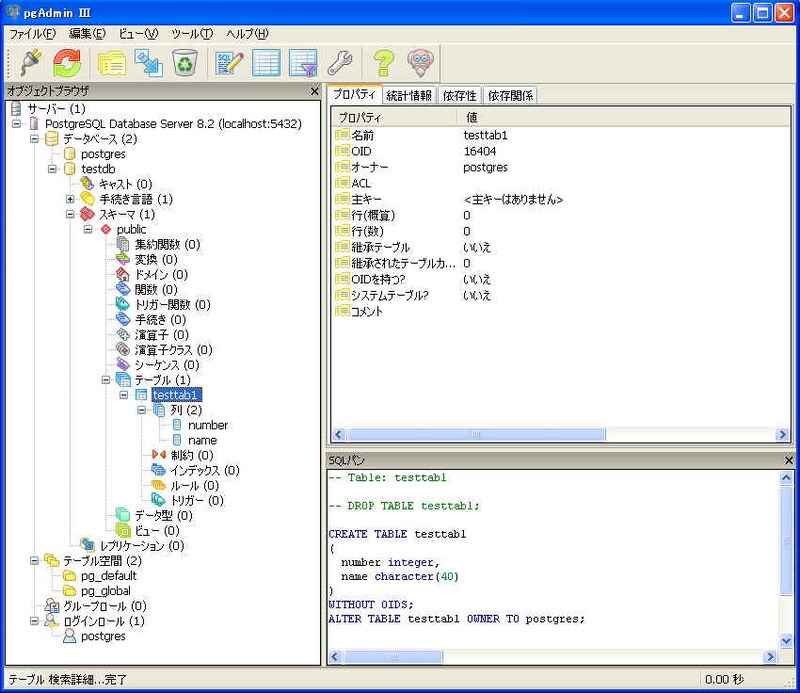The height and width of the screenshot is (693, 800).
Task: Click the wrench maintenance icon
Action: pos(340,63)
